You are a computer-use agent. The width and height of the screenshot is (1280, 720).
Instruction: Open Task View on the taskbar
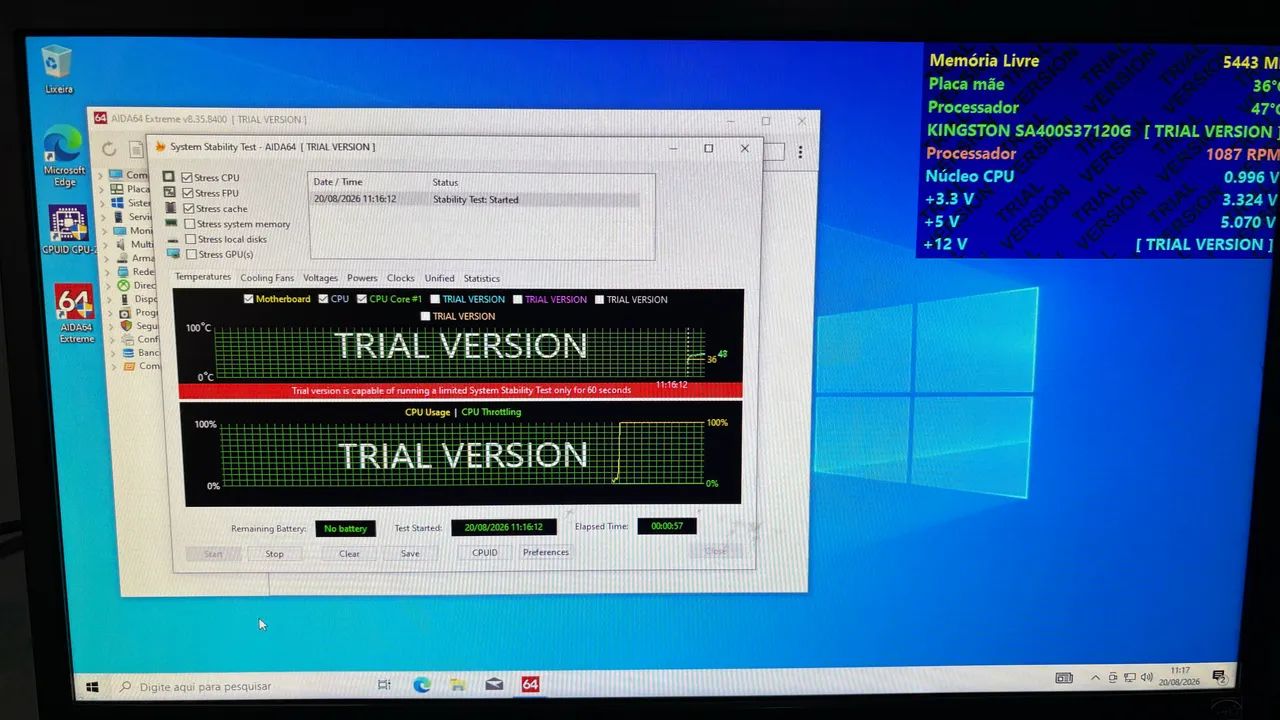tap(384, 685)
